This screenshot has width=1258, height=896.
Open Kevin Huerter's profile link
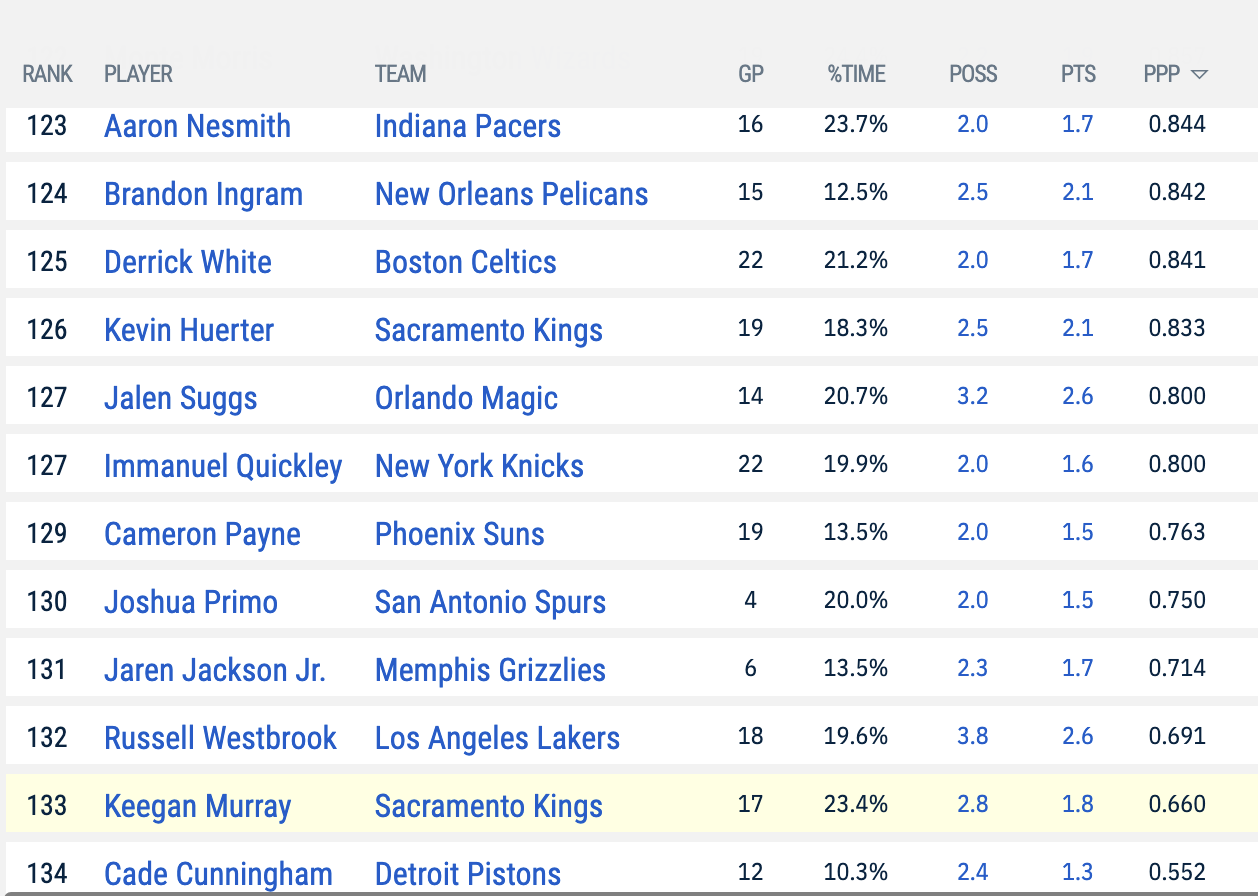click(189, 330)
